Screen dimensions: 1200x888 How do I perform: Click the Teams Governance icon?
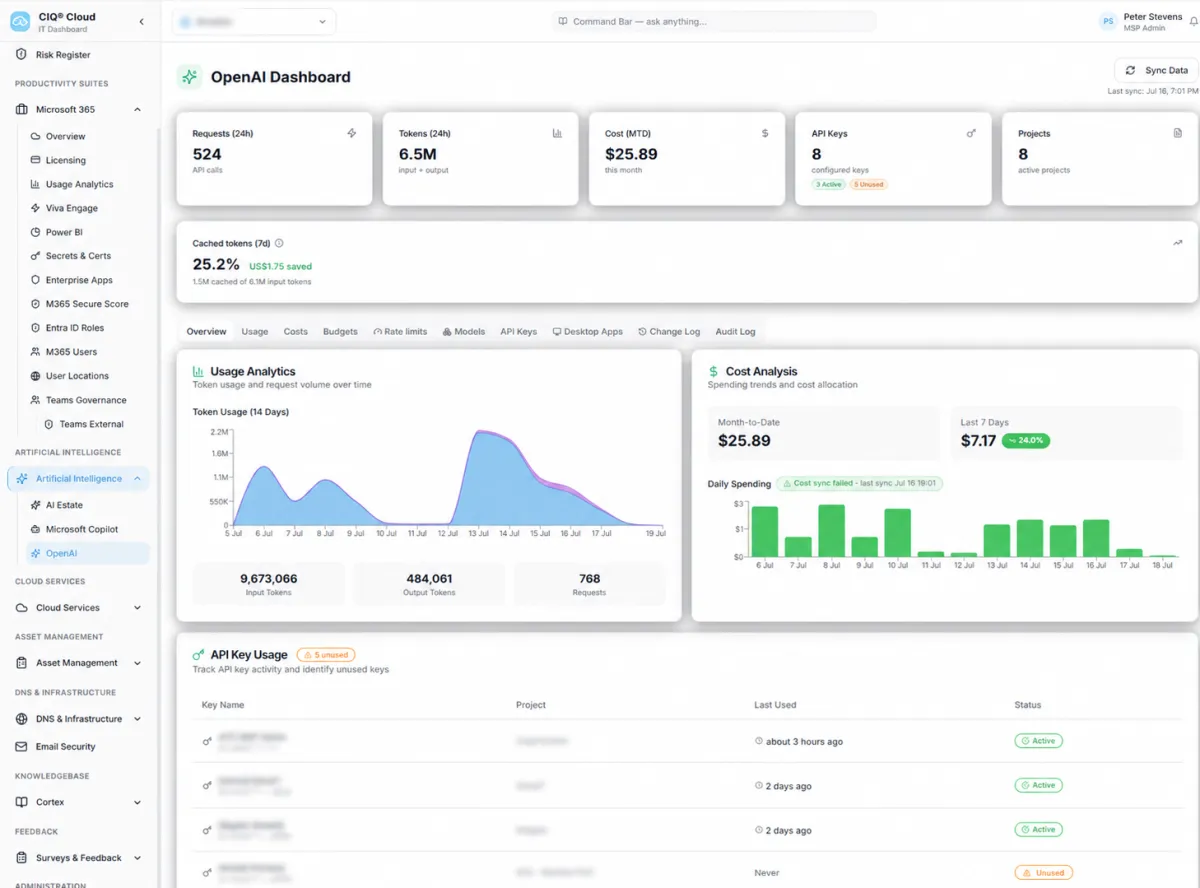pyautogui.click(x=36, y=400)
